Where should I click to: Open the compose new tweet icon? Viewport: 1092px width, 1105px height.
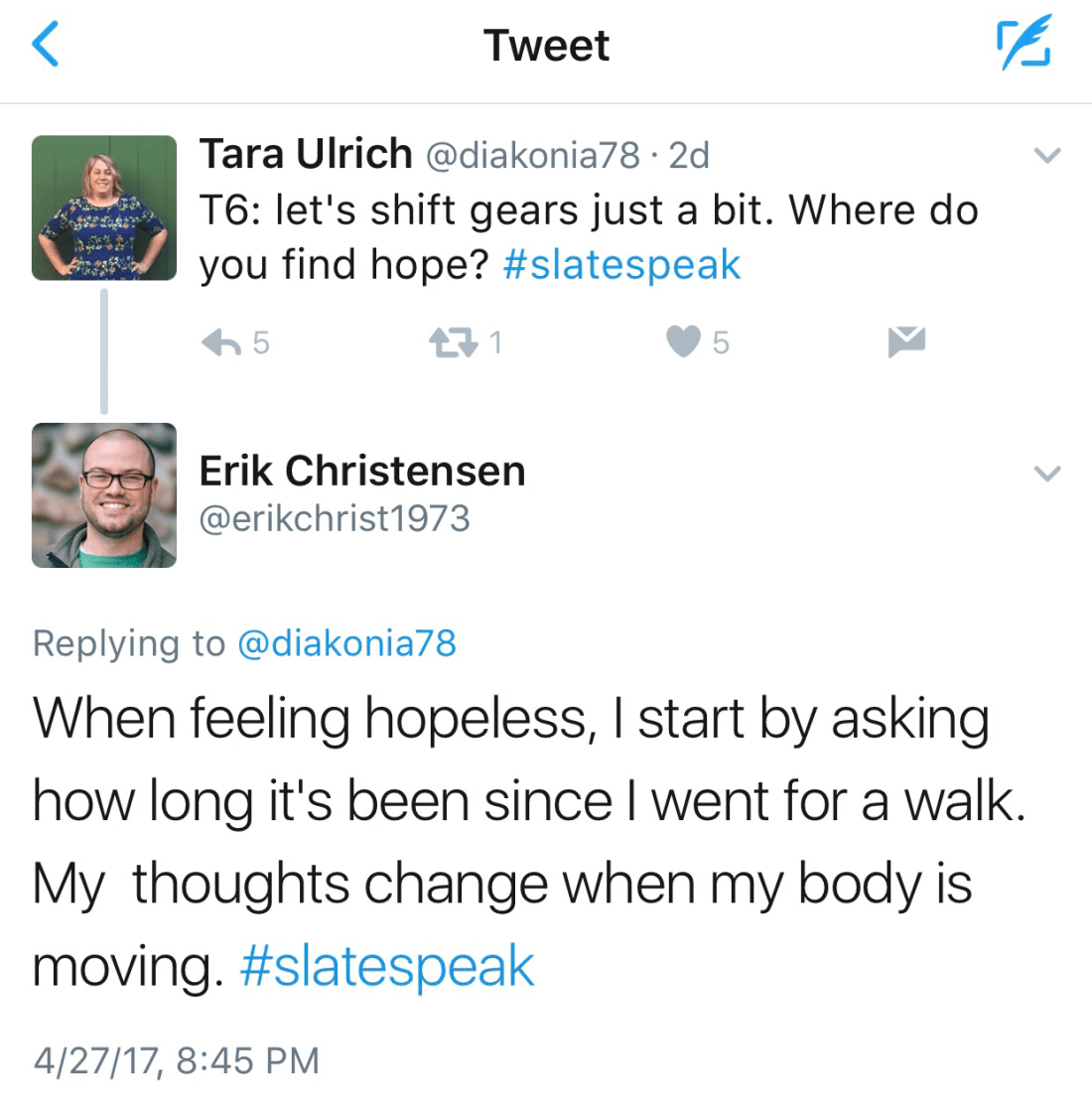[1024, 46]
